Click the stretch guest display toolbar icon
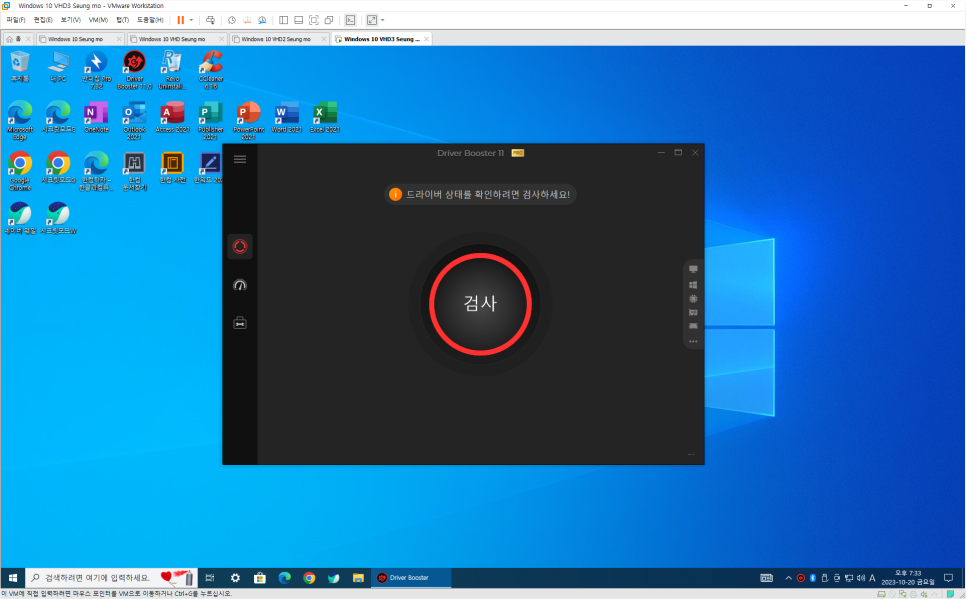This screenshot has width=966, height=599. tap(371, 20)
